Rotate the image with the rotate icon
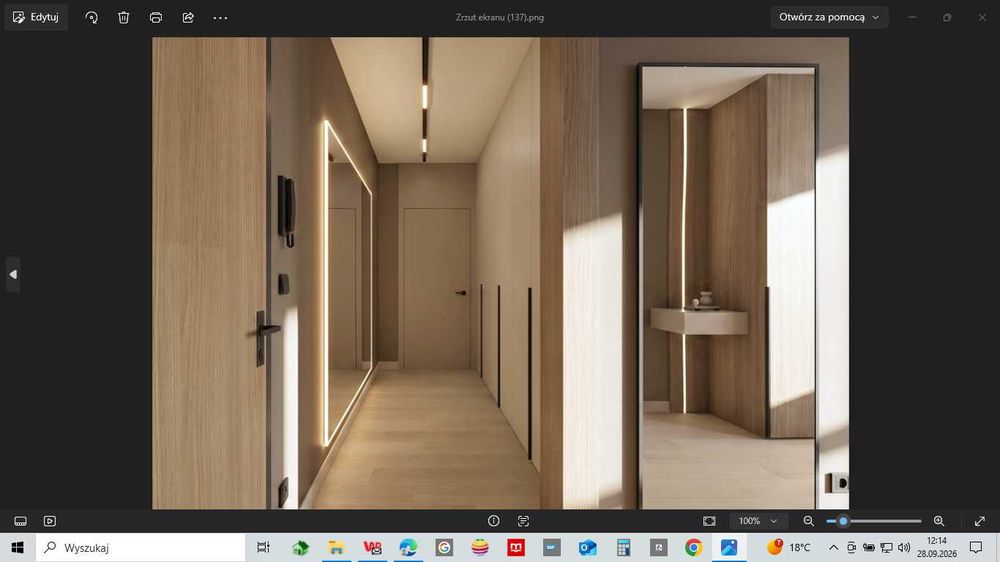This screenshot has width=1000, height=562. pos(92,18)
